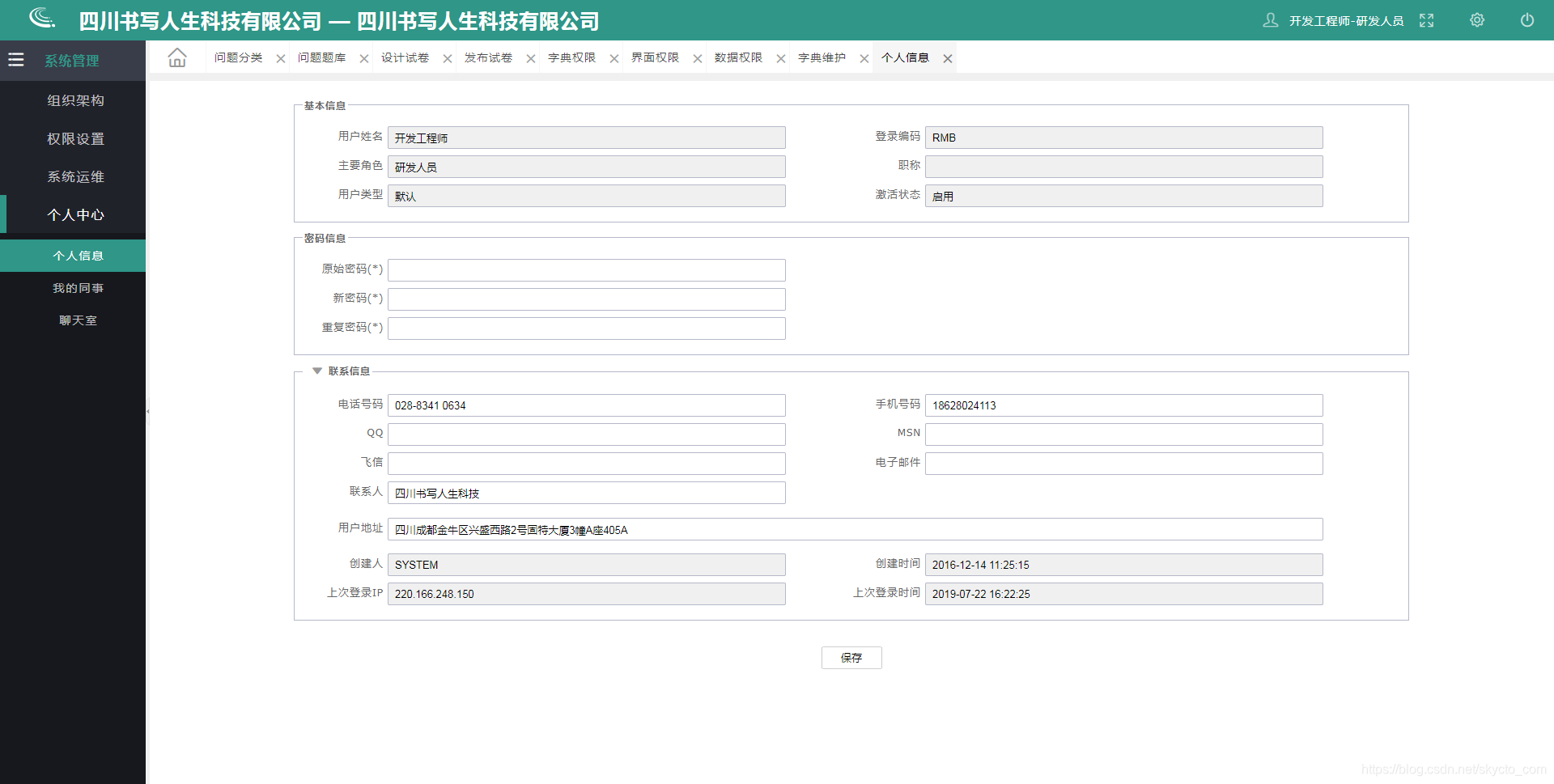
Task: Toggle the hamburger sidebar menu icon
Action: pos(16,59)
